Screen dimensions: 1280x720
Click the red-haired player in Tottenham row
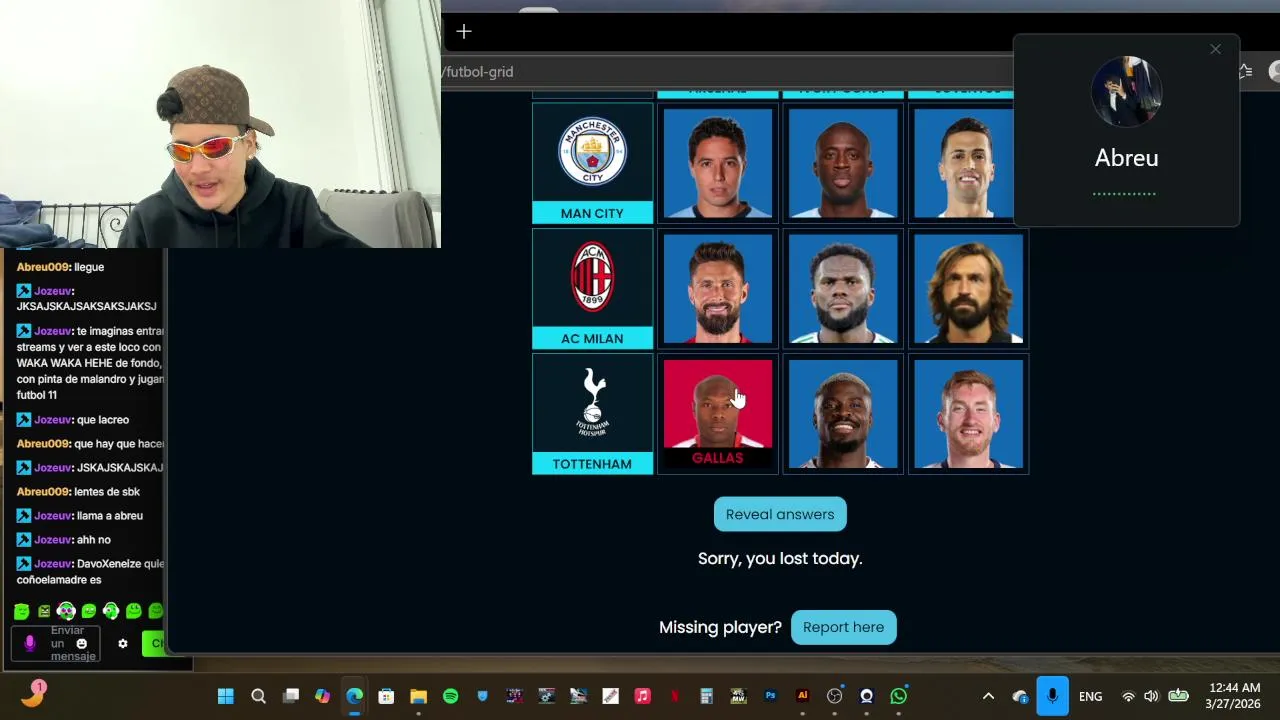point(968,413)
